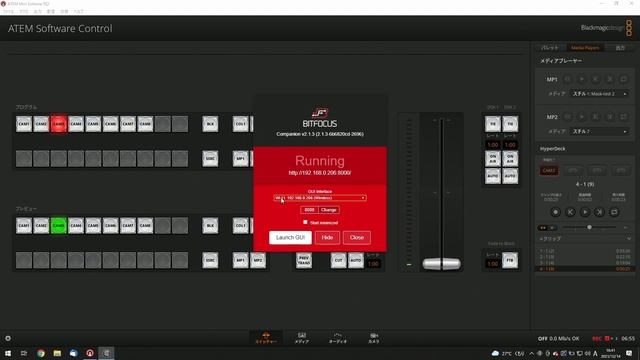The width and height of the screenshot is (640, 360).
Task: Switch to the Media Players tab
Action: [x=585, y=48]
